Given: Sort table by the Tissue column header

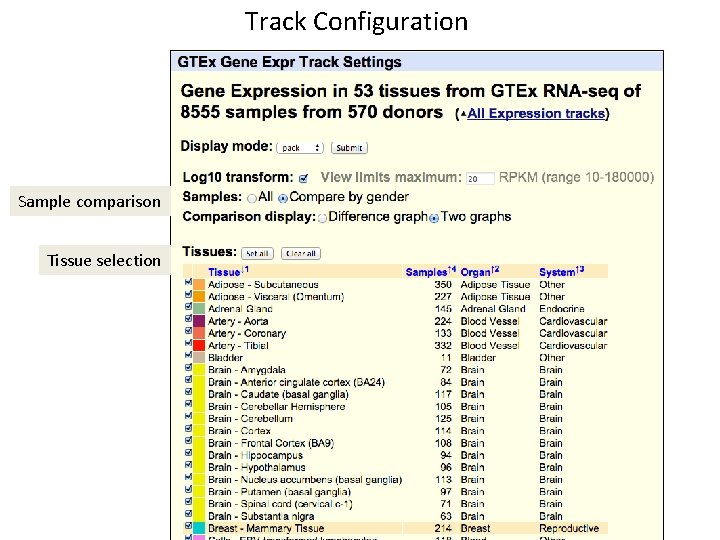Looking at the screenshot, I should point(224,272).
